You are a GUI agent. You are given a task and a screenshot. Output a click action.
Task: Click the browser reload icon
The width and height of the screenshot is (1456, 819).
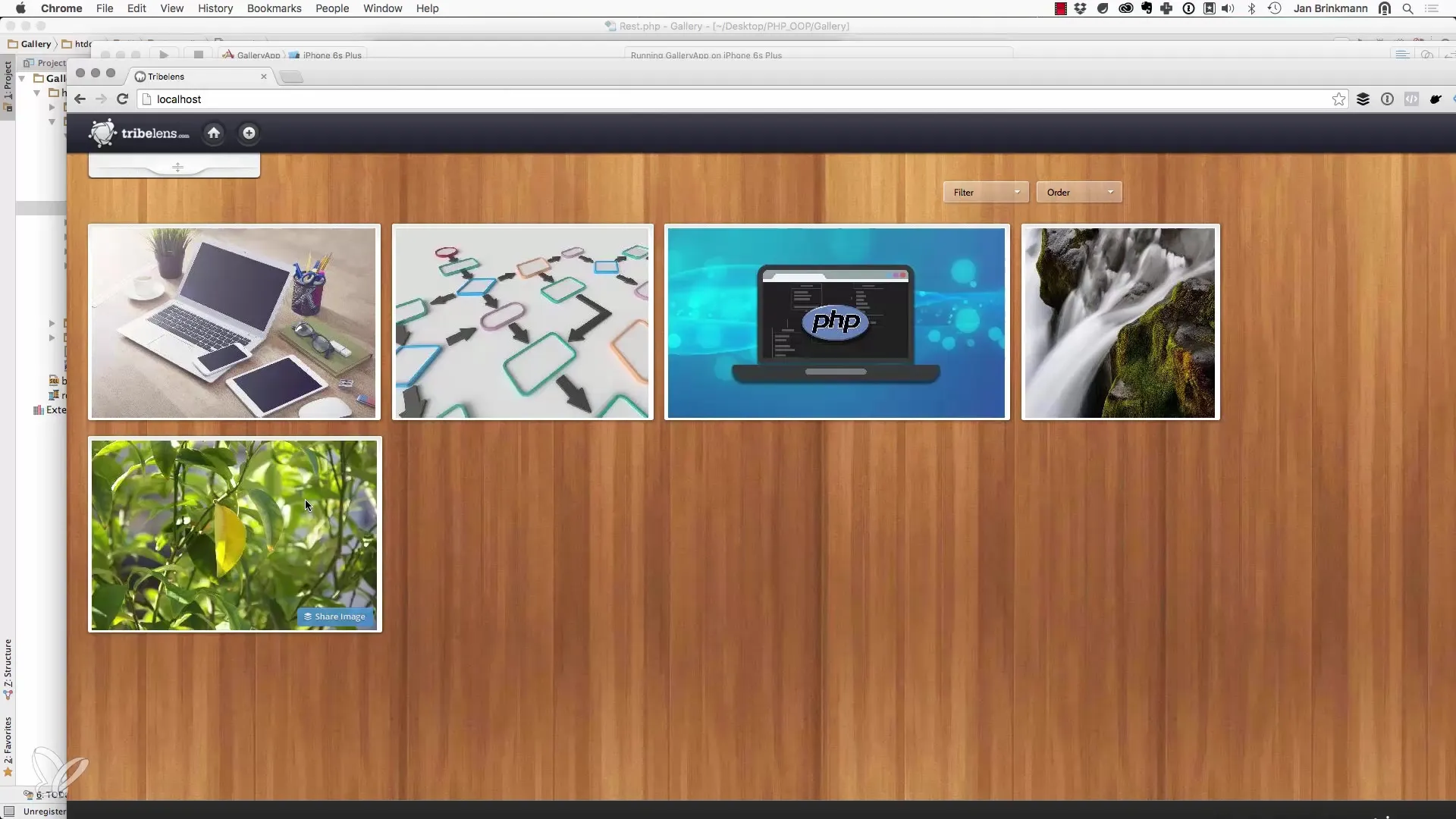pyautogui.click(x=122, y=99)
